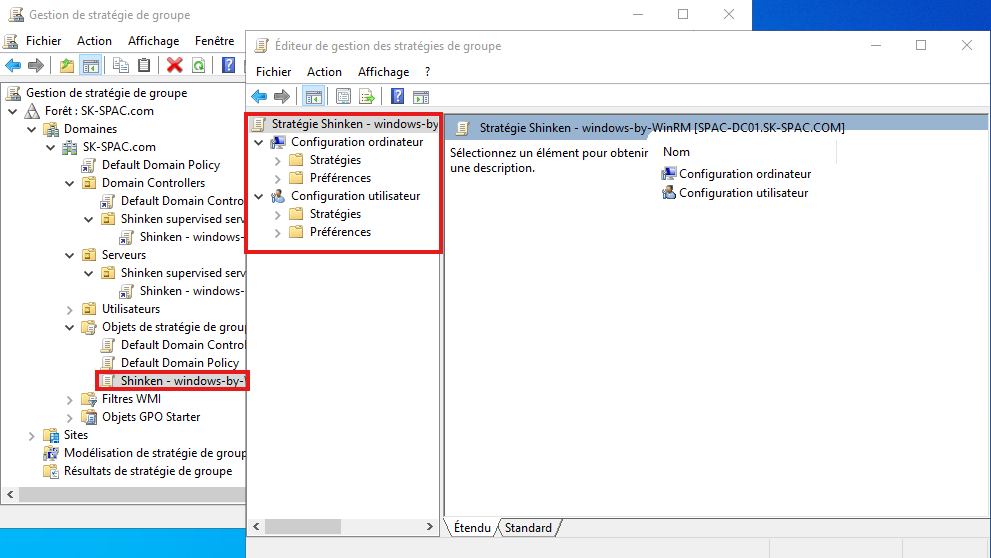Open the Fenêtre menu
Viewport: 991px width, 558px height.
tap(214, 41)
